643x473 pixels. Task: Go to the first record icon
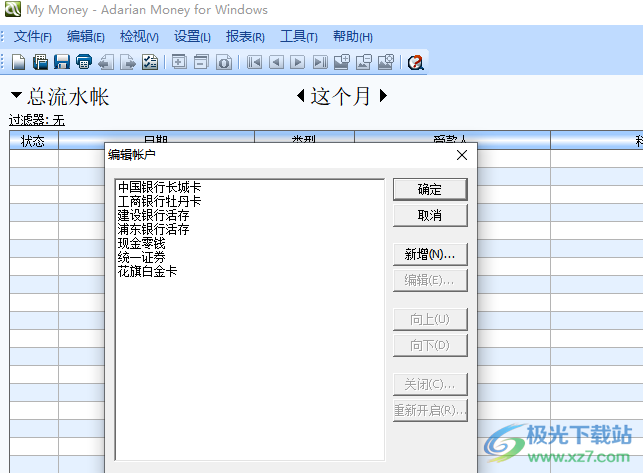click(x=254, y=62)
